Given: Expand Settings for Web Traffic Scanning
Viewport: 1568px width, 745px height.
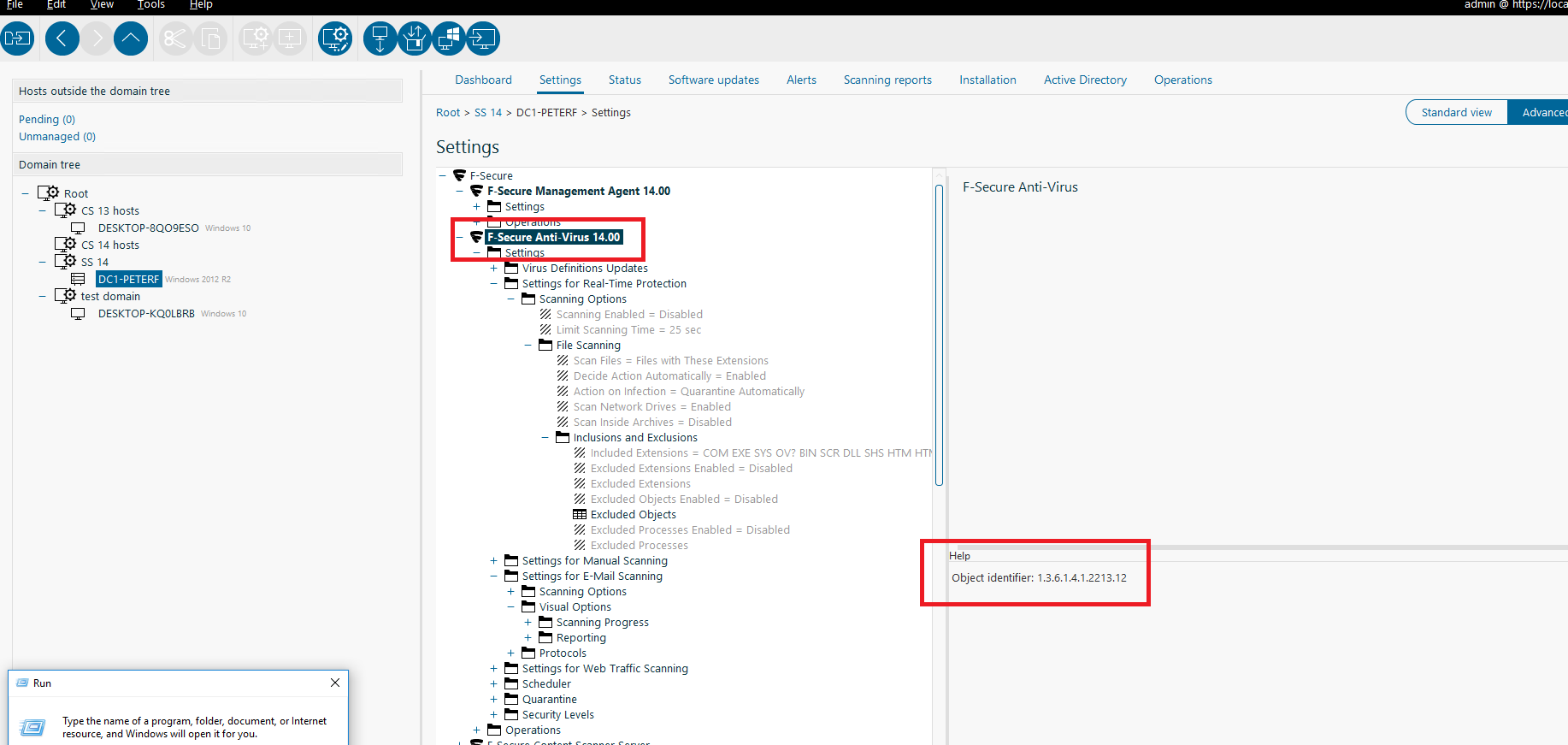Looking at the screenshot, I should point(493,668).
